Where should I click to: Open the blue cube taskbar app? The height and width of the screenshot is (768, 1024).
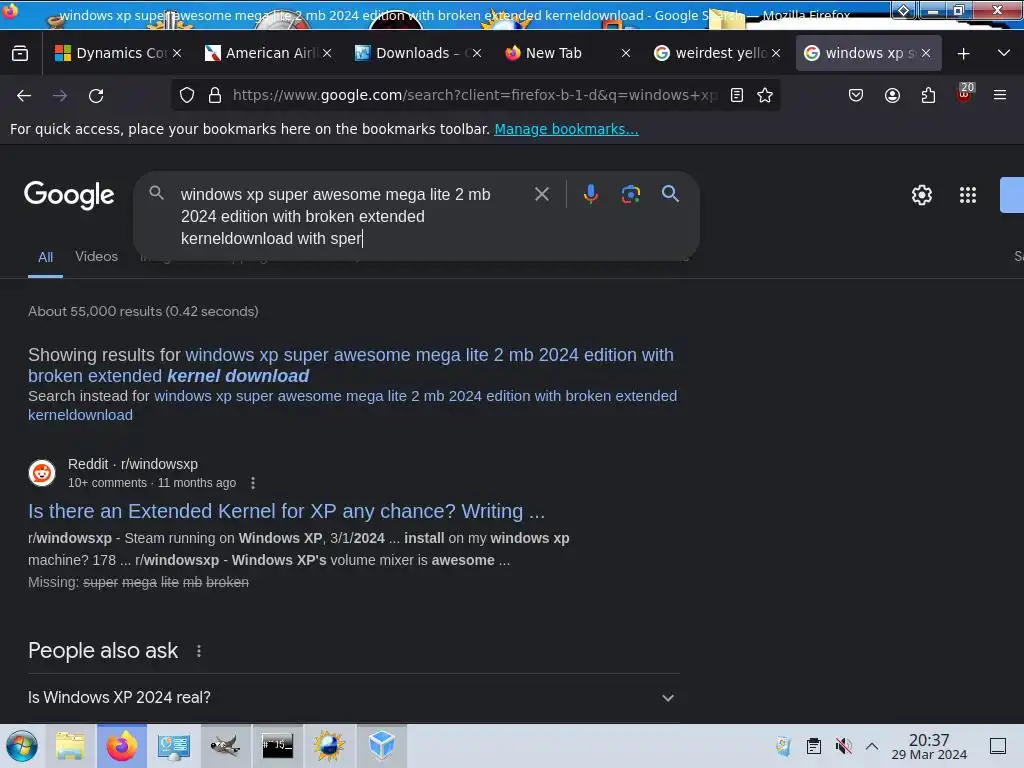[381, 746]
